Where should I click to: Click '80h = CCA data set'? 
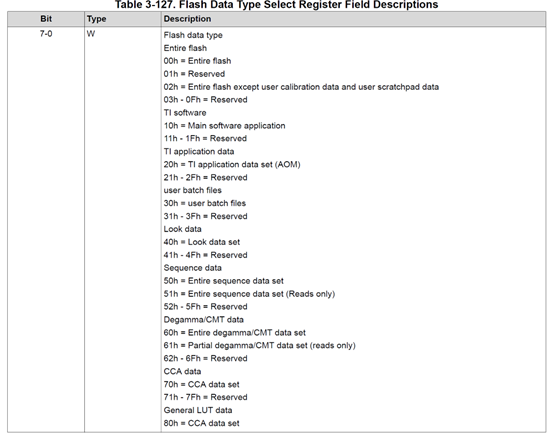tap(201, 423)
